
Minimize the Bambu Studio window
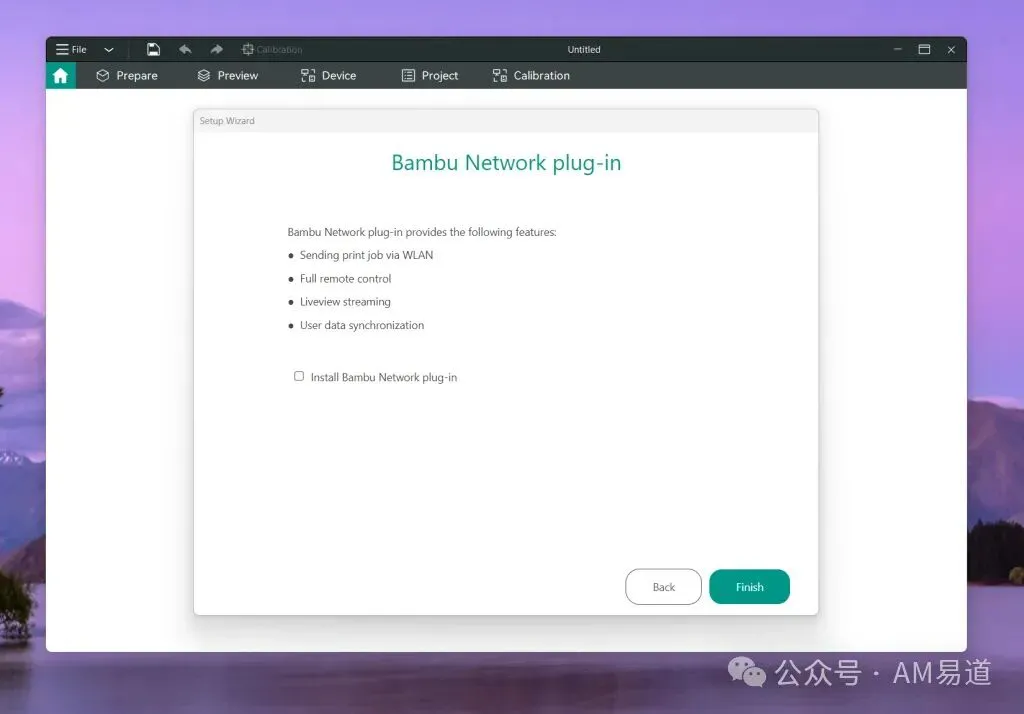(898, 49)
